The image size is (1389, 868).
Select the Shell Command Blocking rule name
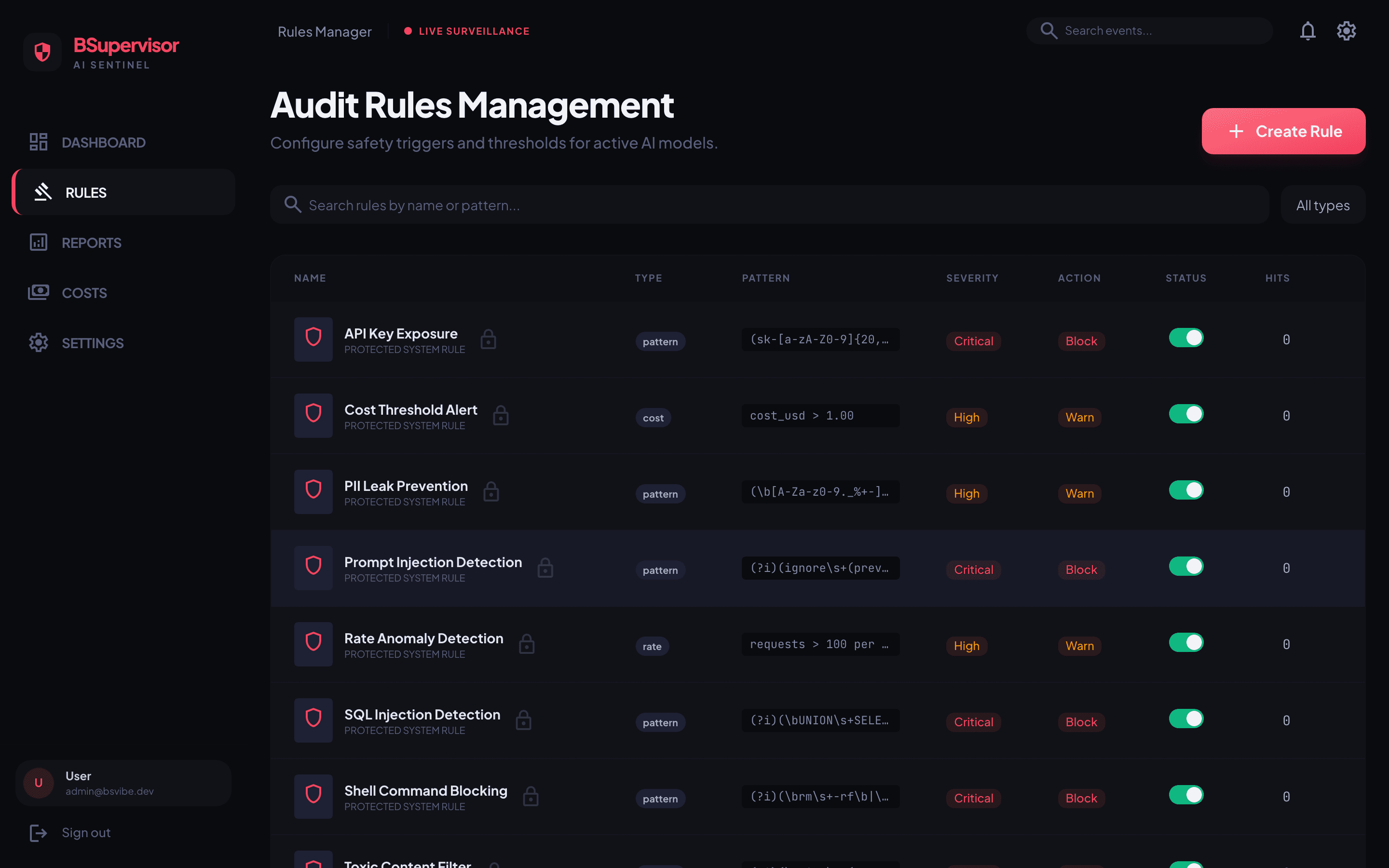click(x=426, y=790)
